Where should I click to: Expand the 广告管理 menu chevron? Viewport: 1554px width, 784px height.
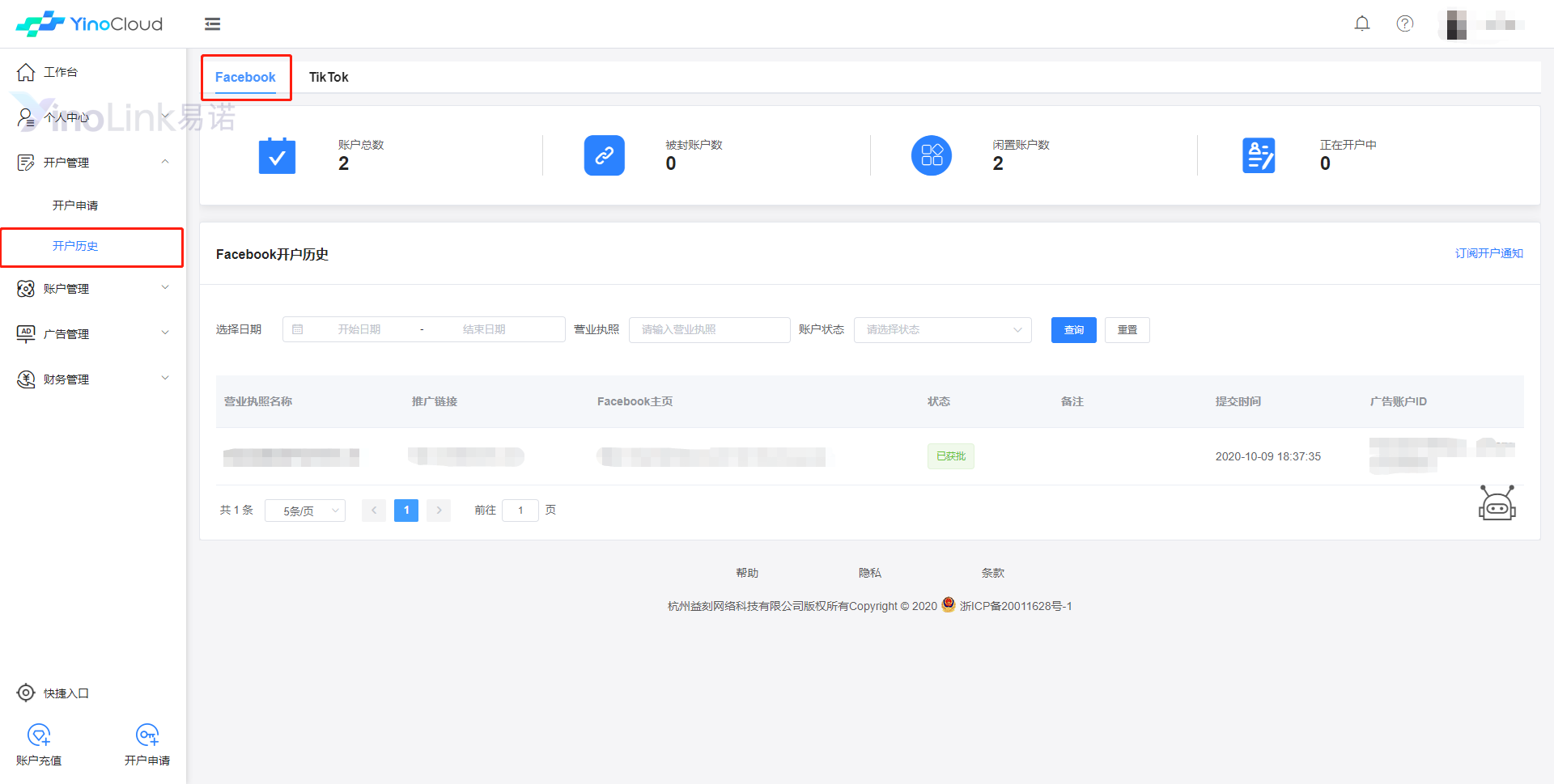coord(165,333)
